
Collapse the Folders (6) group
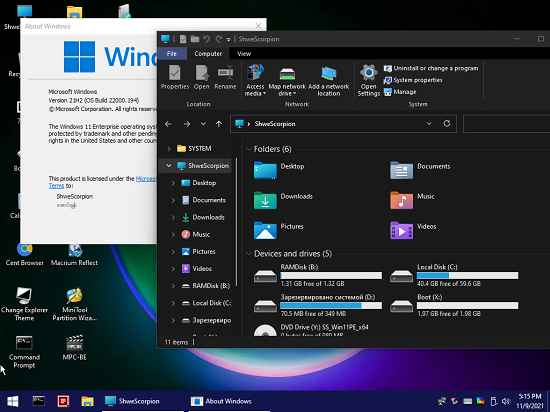tap(249, 149)
